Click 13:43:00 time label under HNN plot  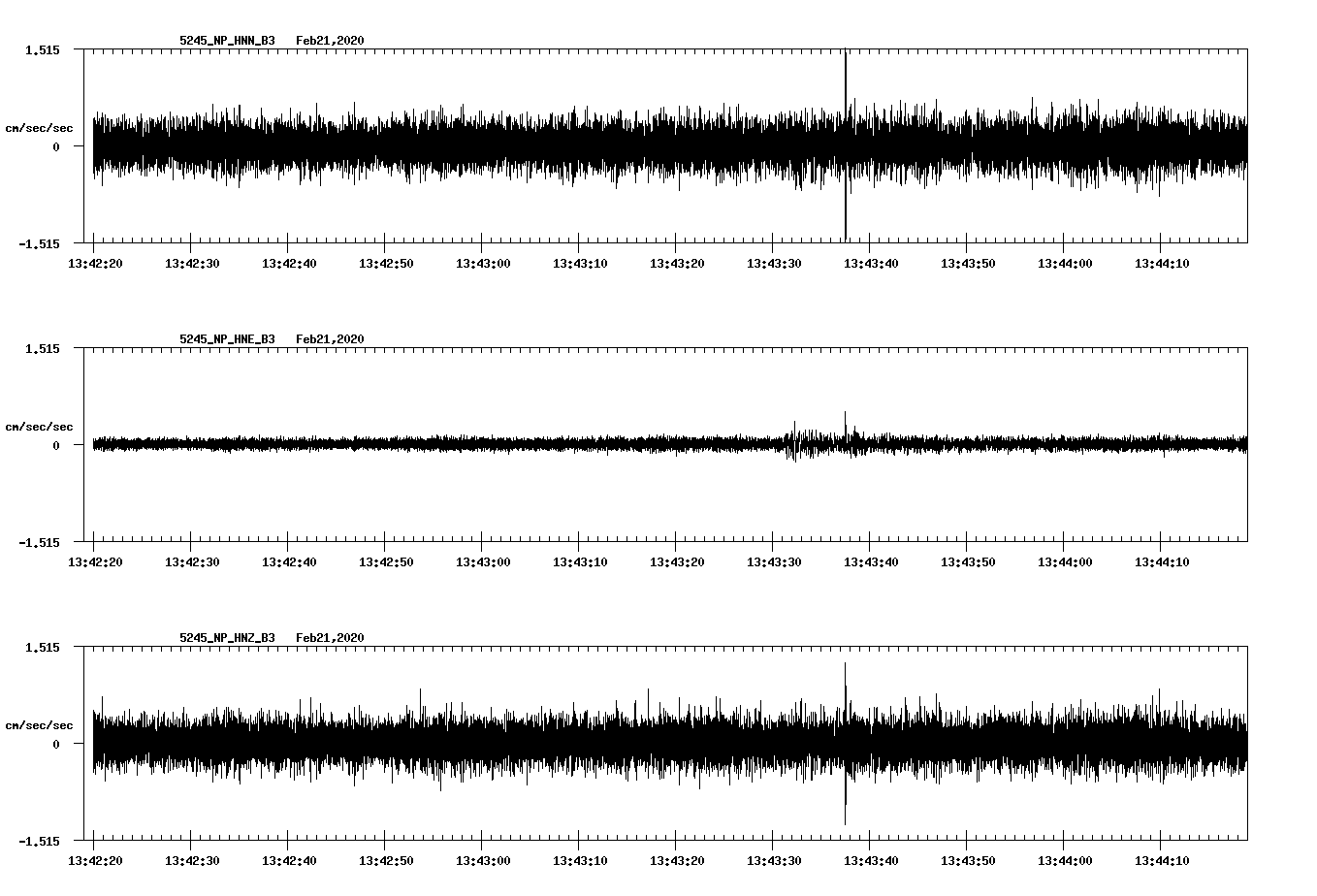point(483,264)
